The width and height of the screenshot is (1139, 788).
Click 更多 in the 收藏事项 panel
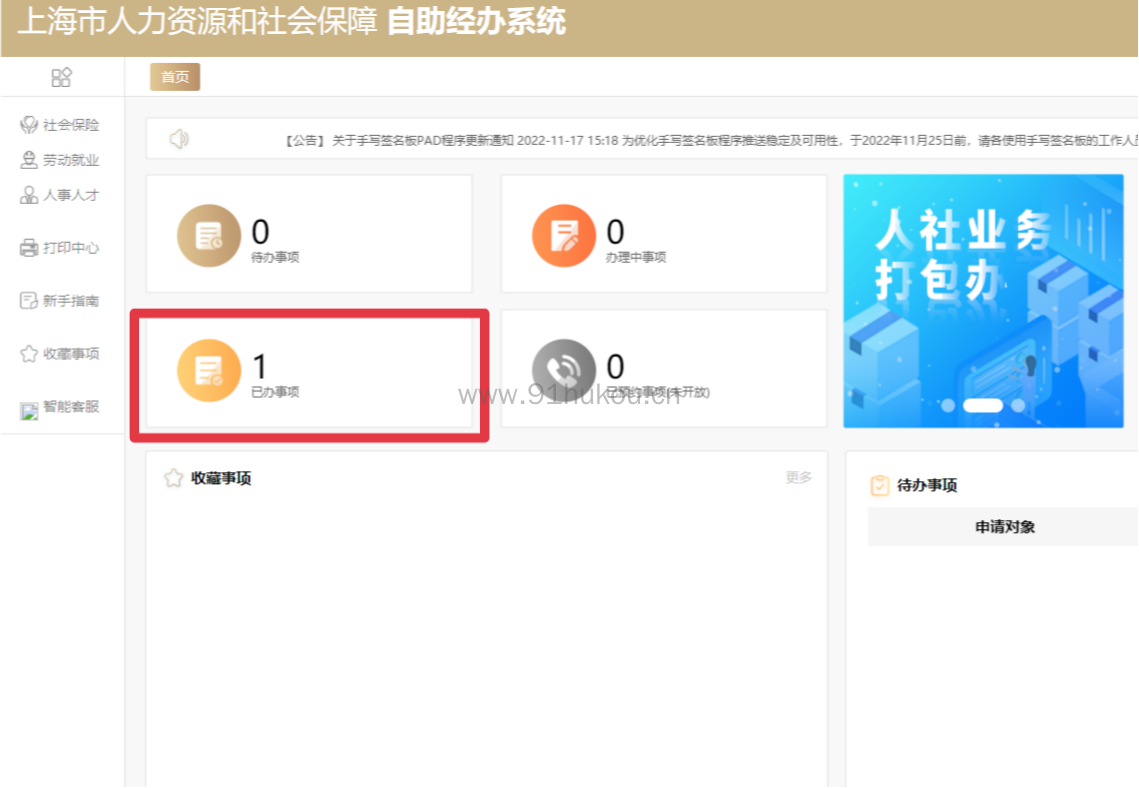tap(798, 478)
